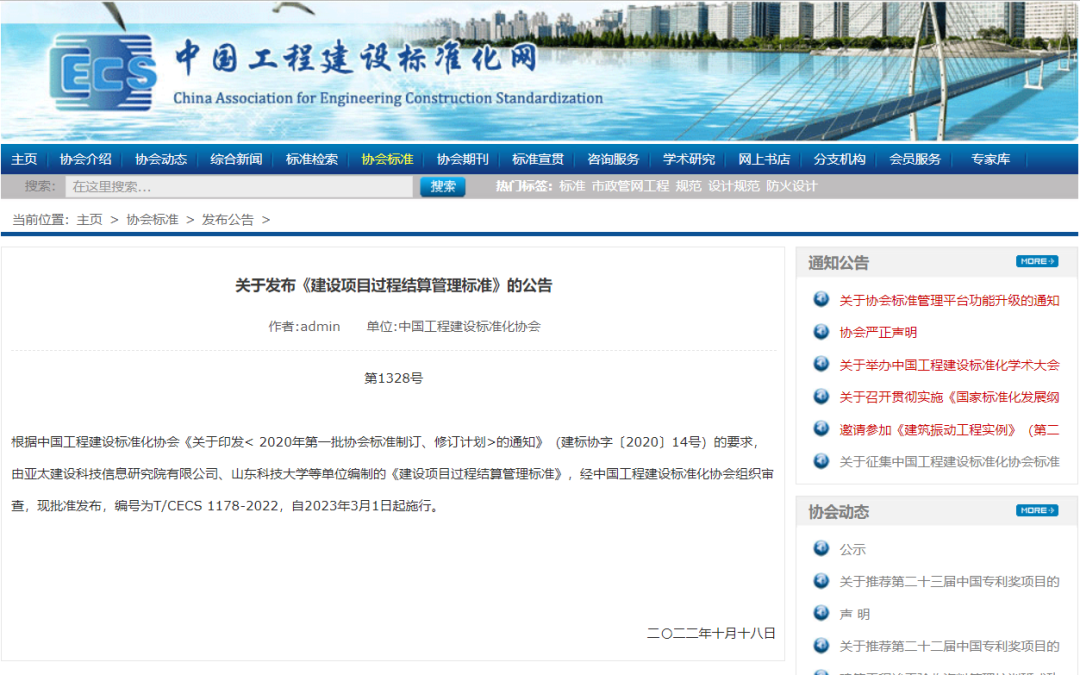Open the 主页 navigation menu item
1080x675 pixels.
(x=24, y=159)
